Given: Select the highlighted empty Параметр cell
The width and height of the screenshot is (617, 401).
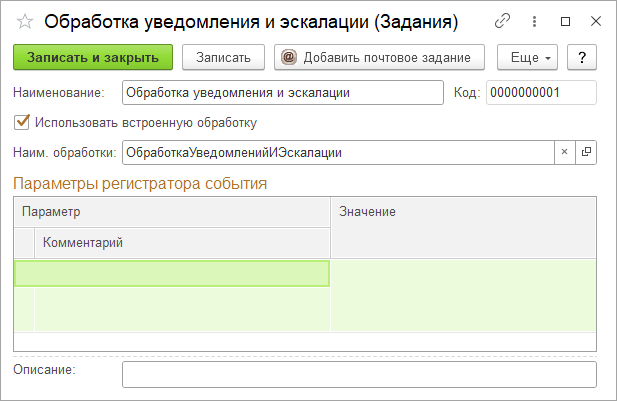Looking at the screenshot, I should pos(172,273).
